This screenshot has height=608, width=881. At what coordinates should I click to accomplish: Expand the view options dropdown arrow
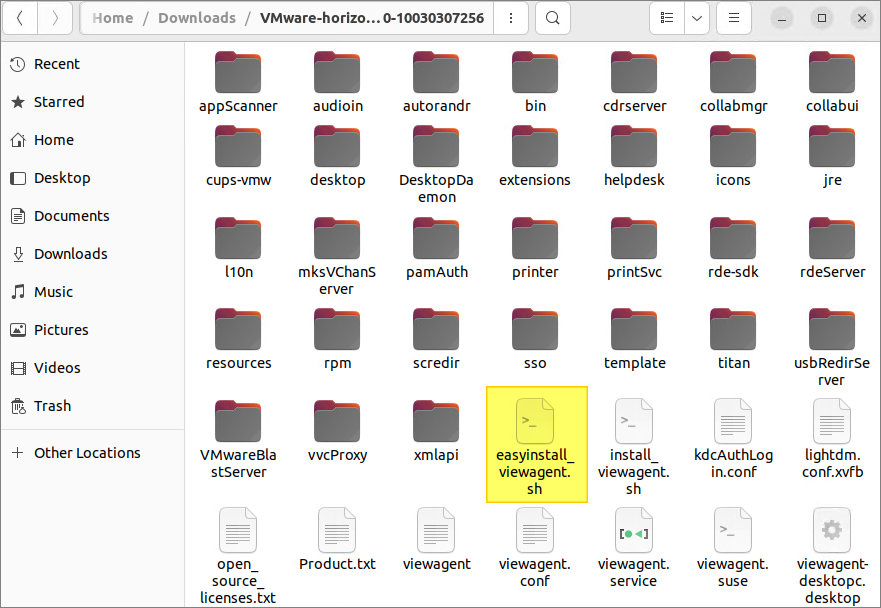[696, 18]
